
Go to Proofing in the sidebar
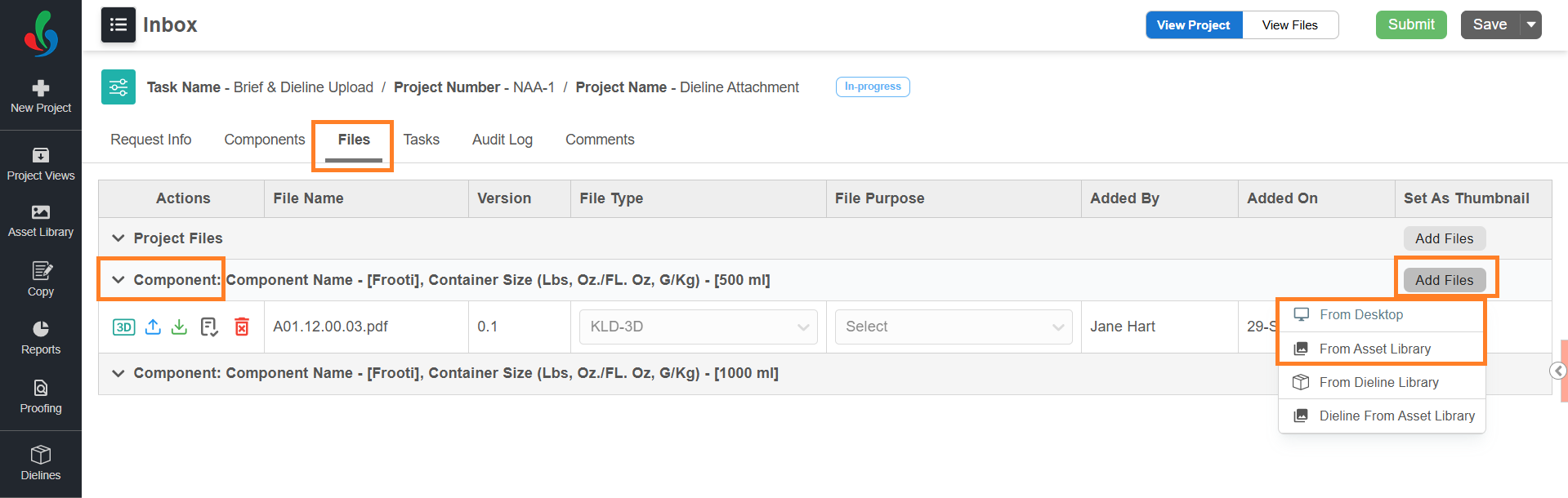coord(41,396)
